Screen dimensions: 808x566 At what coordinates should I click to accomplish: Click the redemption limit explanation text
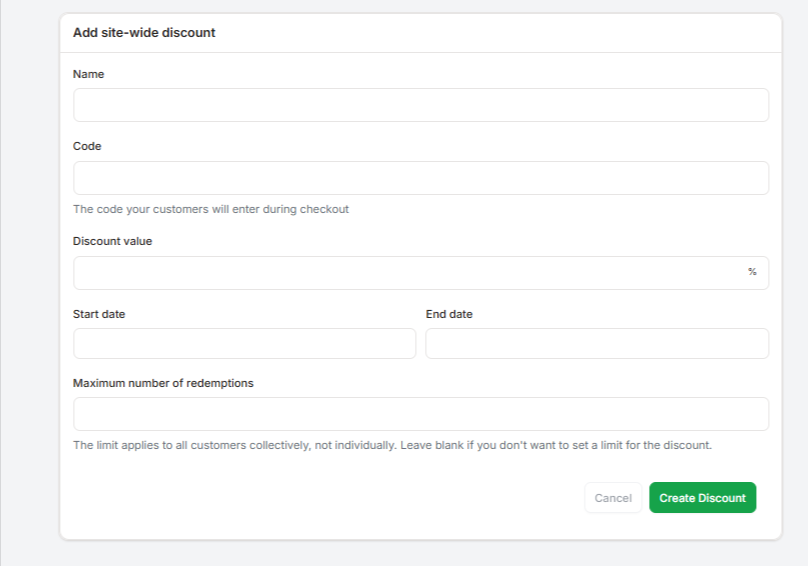[x=392, y=445]
